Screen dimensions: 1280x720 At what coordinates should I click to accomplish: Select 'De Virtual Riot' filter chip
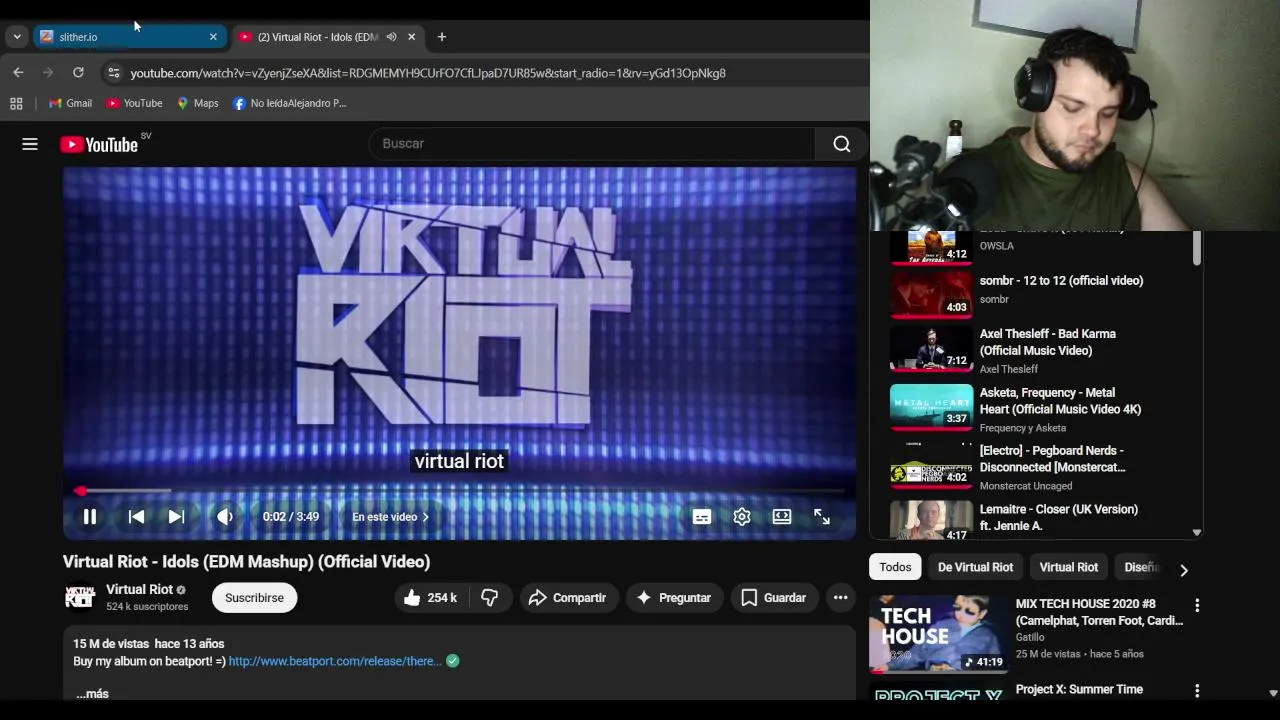(975, 567)
